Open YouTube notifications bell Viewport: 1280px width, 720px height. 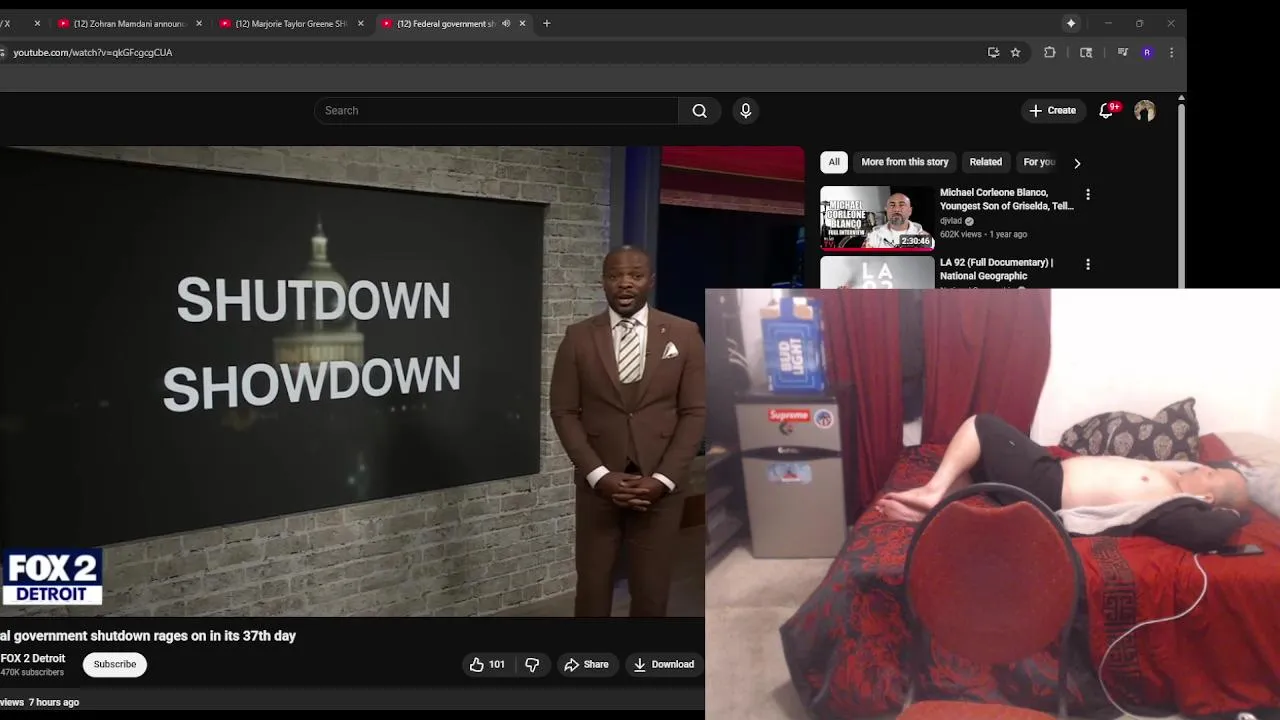1107,111
